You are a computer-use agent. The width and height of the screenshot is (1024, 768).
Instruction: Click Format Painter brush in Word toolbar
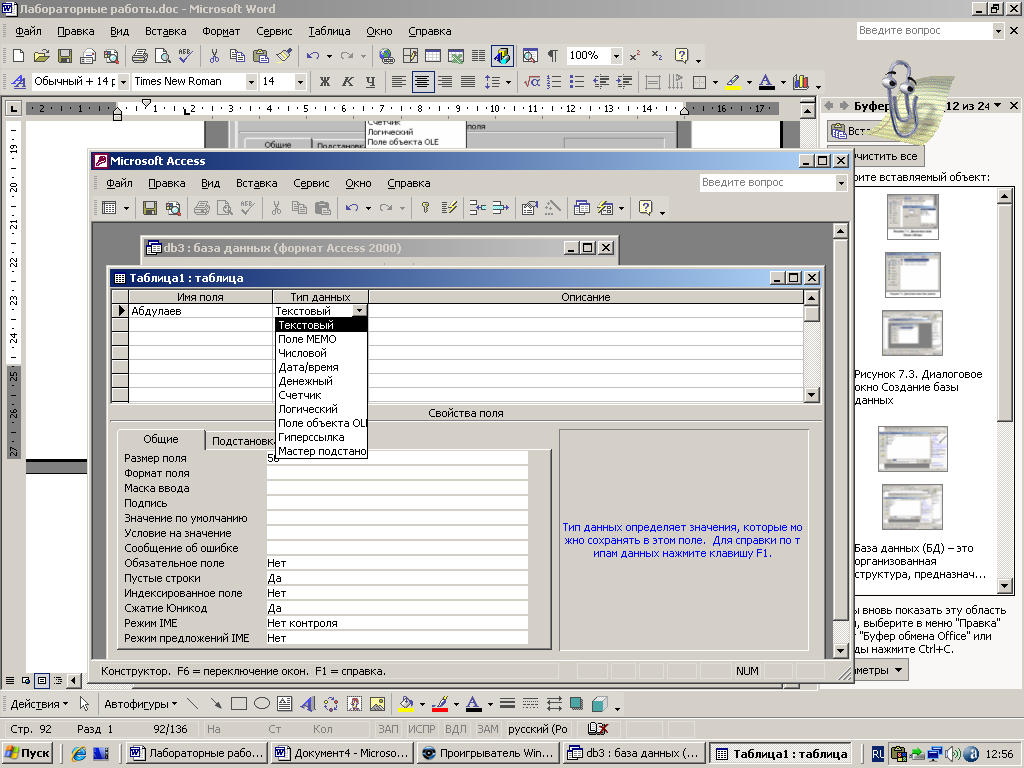(284, 56)
